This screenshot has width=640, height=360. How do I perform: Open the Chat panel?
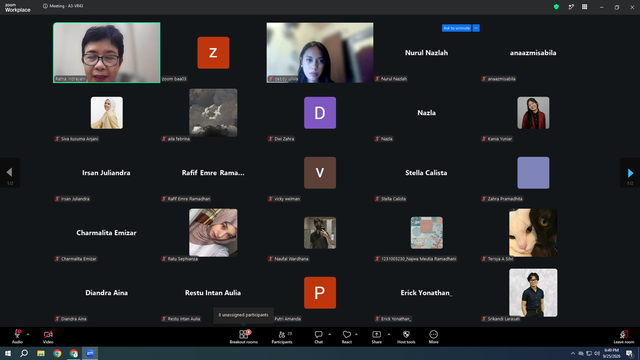tap(318, 337)
